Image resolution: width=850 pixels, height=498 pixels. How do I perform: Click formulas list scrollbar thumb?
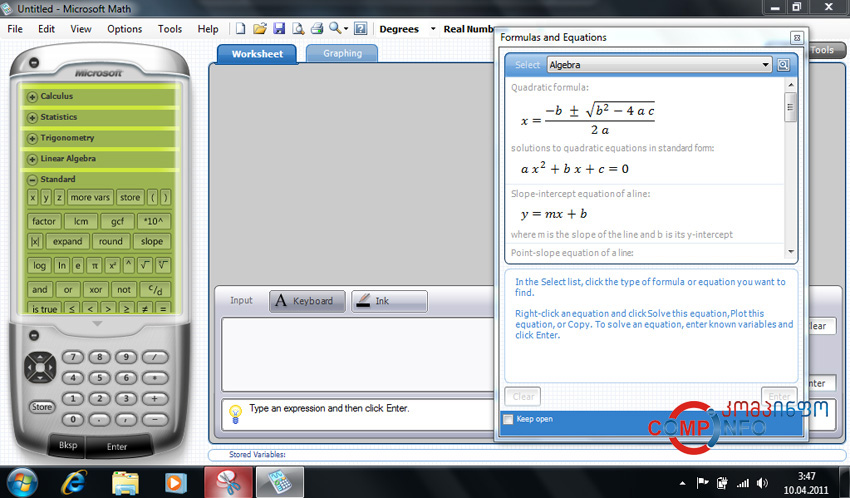[790, 107]
